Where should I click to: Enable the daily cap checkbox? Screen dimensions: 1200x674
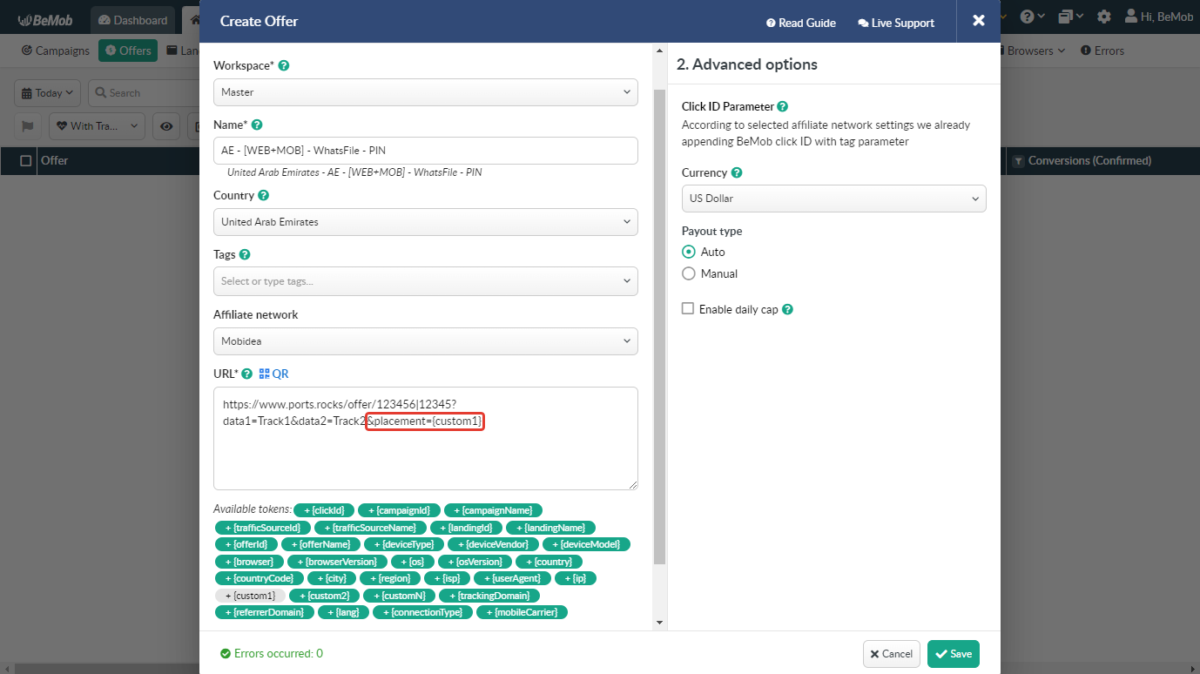[x=688, y=310]
